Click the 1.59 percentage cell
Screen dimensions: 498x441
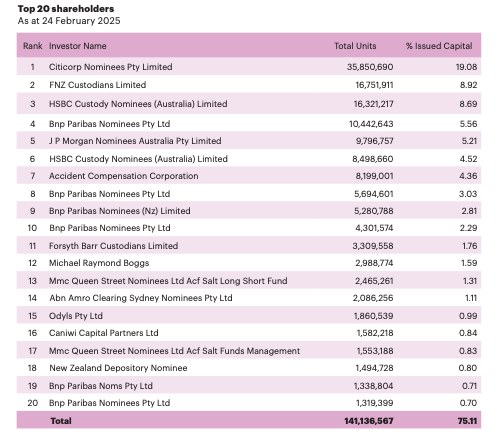pyautogui.click(x=469, y=263)
